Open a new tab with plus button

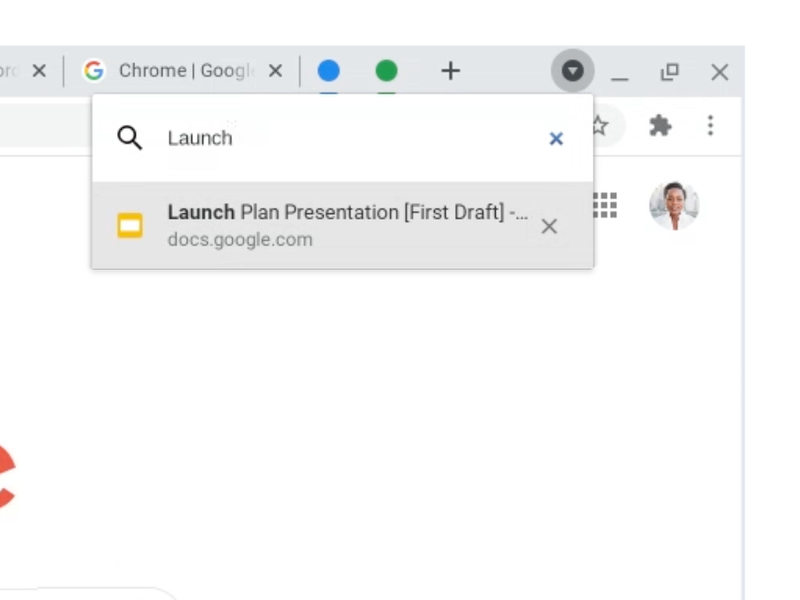click(450, 71)
